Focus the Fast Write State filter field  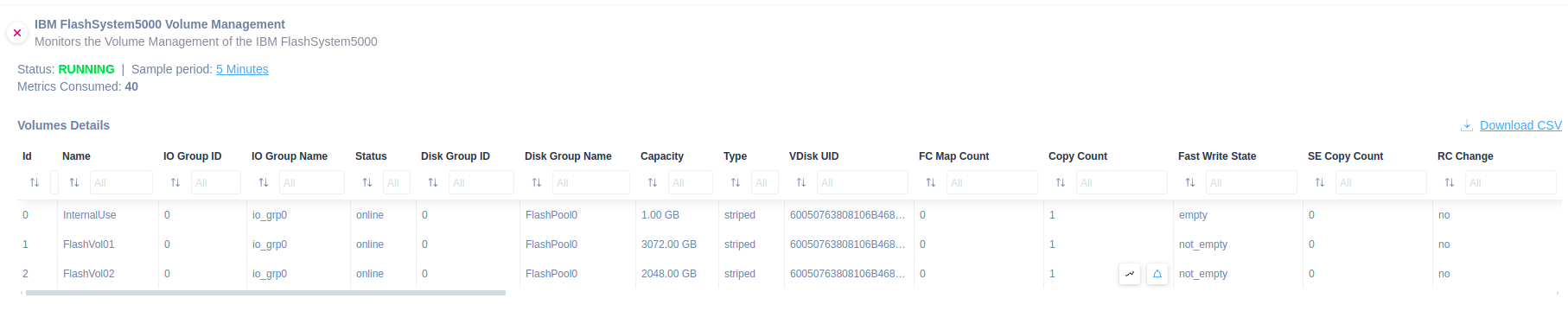click(x=1252, y=182)
